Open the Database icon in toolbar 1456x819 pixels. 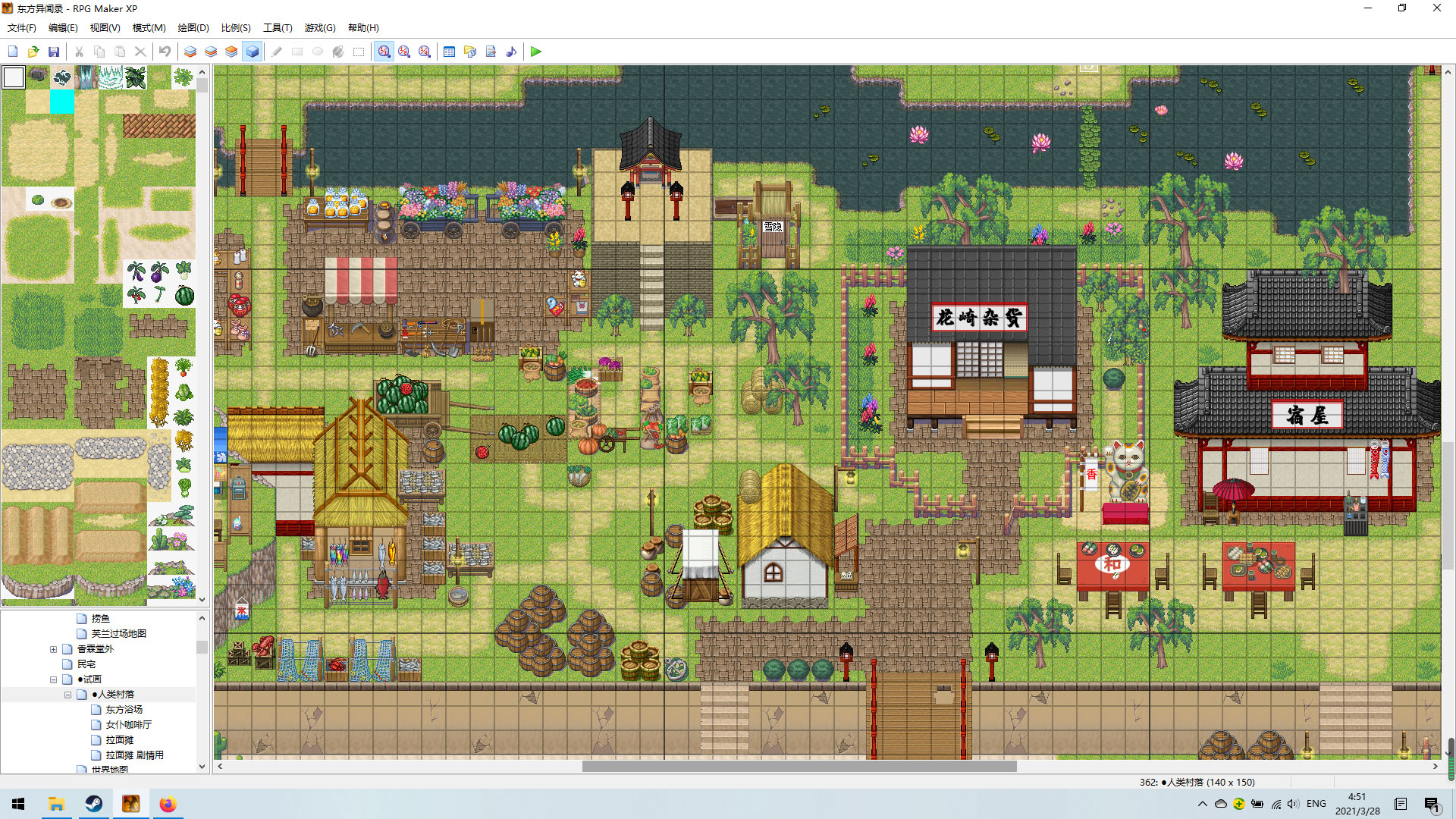(450, 52)
